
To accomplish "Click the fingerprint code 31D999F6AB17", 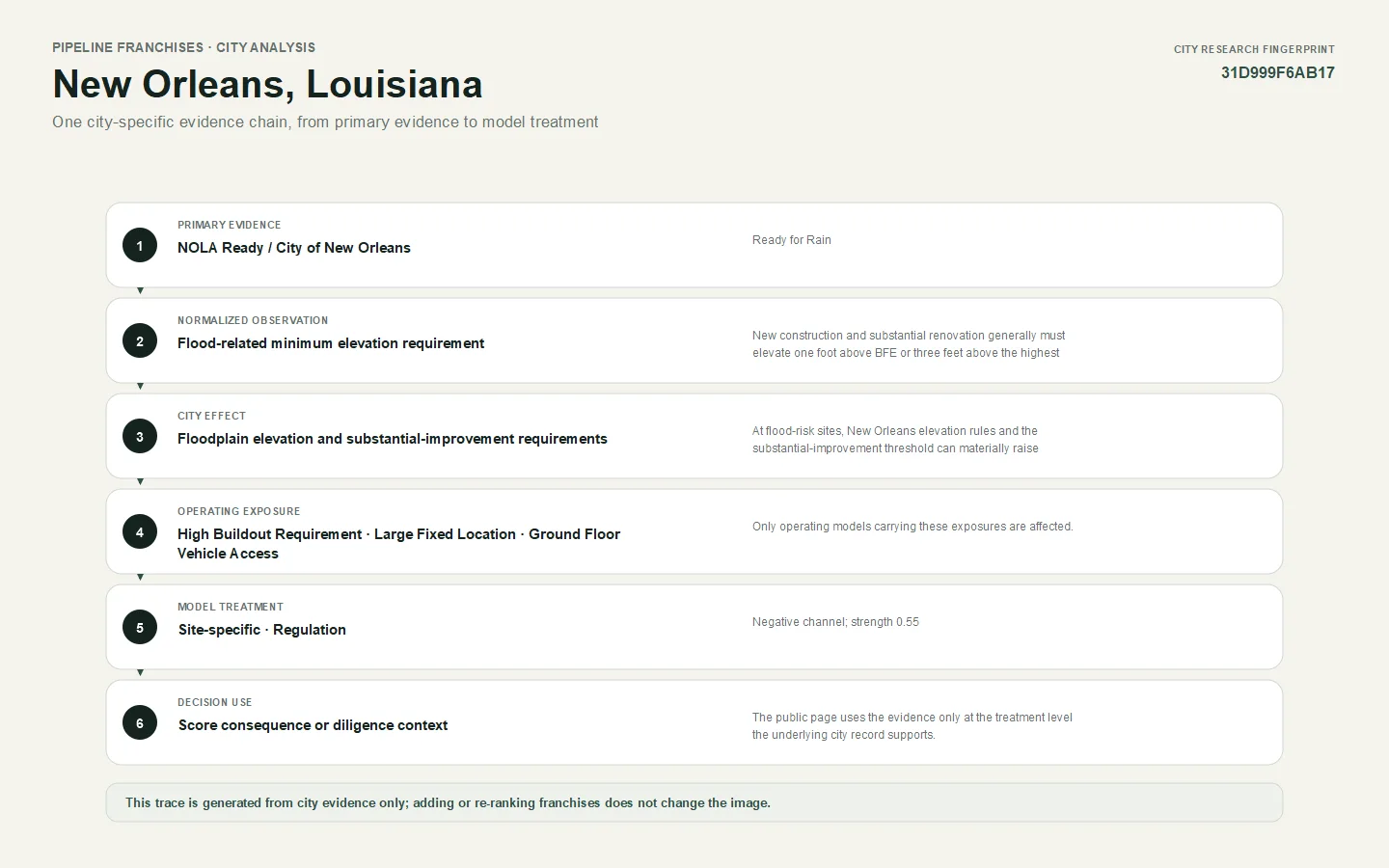I will click(x=1278, y=72).
